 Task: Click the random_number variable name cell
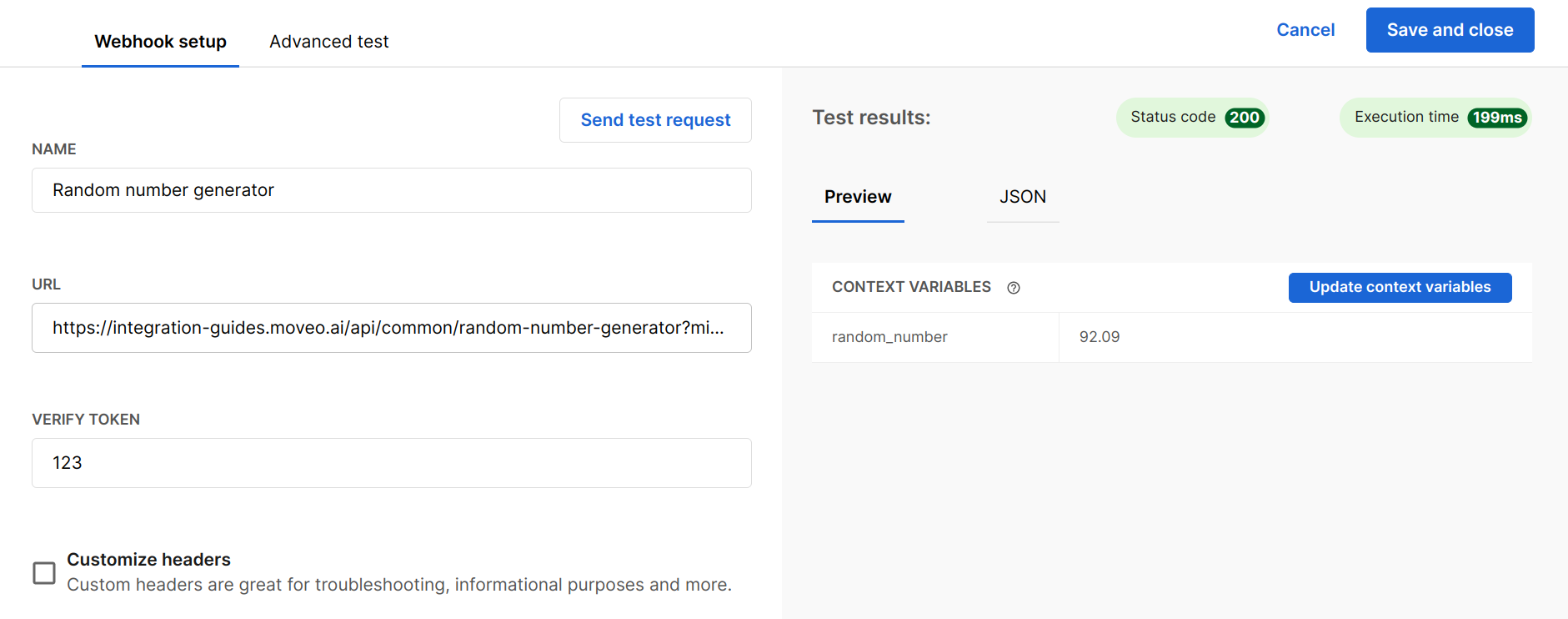click(889, 337)
